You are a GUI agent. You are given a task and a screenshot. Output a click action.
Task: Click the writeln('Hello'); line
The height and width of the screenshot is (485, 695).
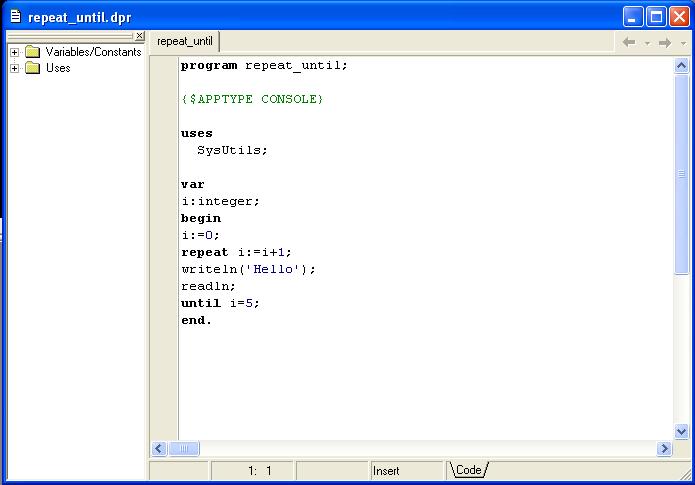248,269
